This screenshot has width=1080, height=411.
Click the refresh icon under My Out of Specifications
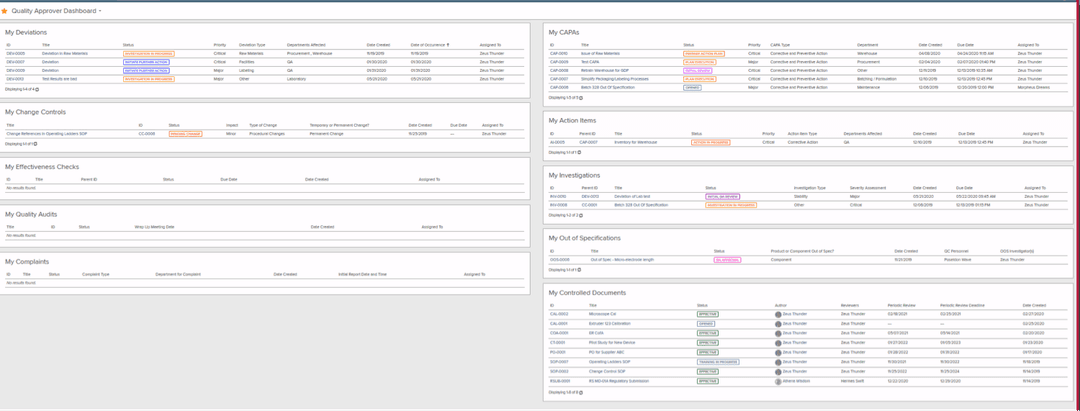[x=579, y=270]
